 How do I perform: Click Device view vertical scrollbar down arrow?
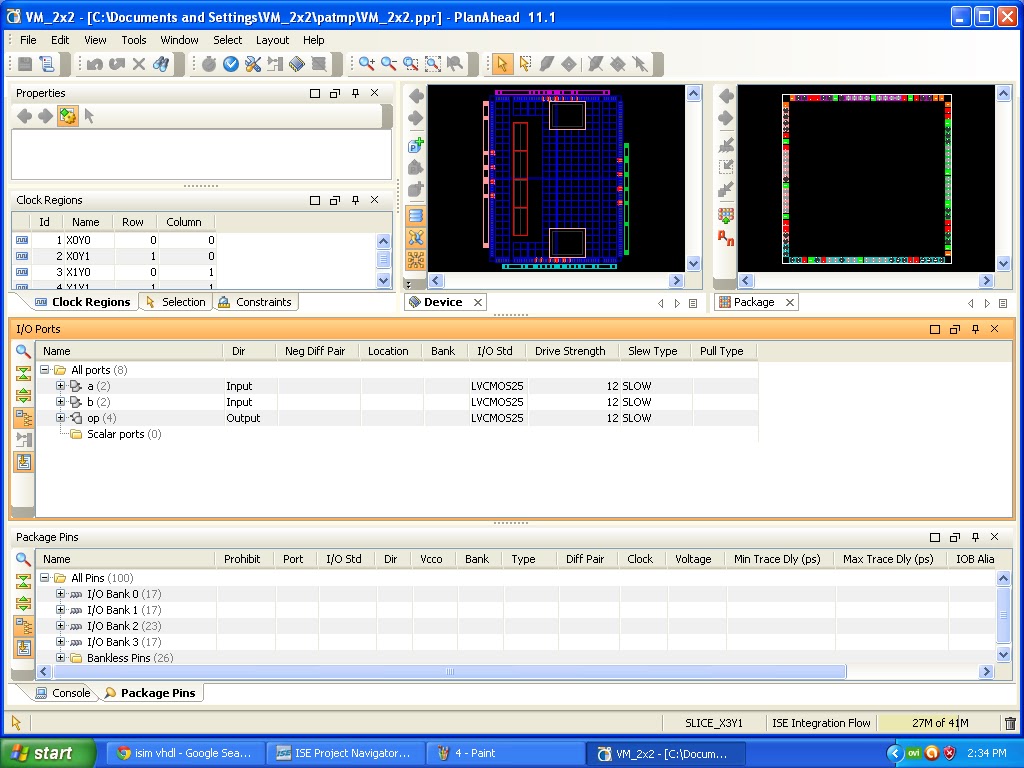[x=694, y=264]
